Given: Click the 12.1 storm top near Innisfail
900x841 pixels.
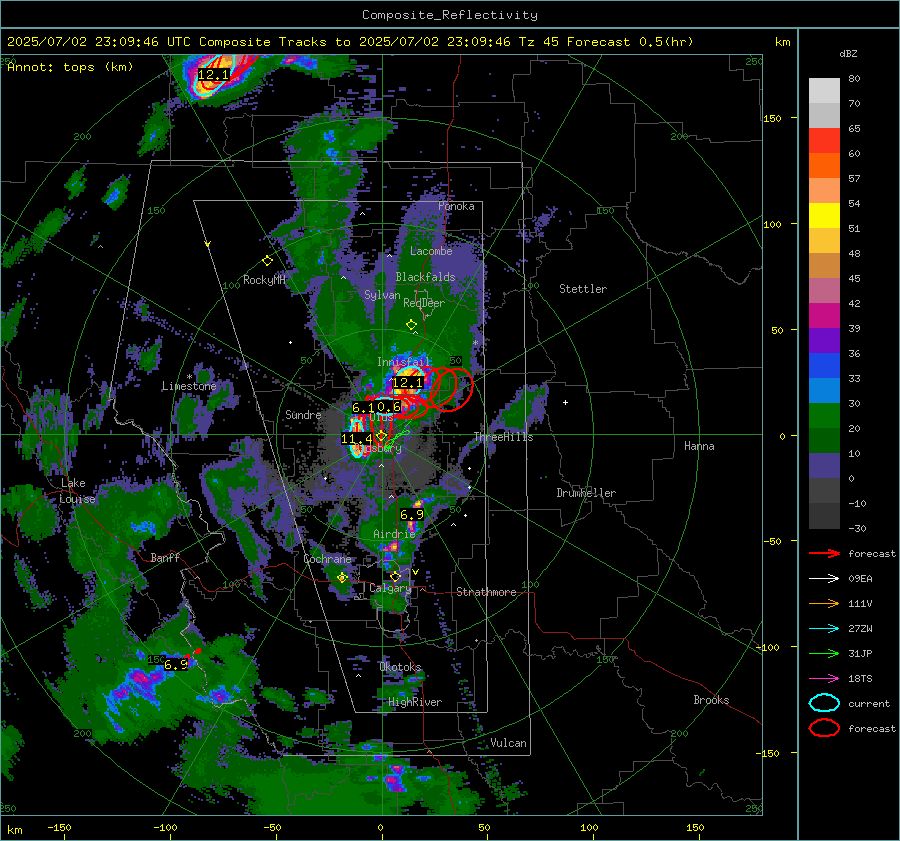Looking at the screenshot, I should 408,382.
